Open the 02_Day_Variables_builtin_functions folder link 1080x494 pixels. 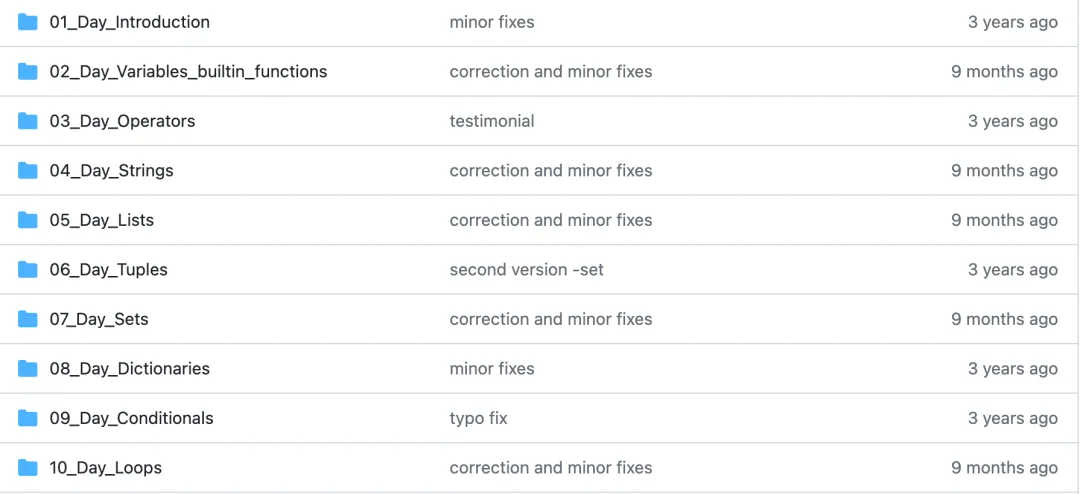tap(188, 72)
